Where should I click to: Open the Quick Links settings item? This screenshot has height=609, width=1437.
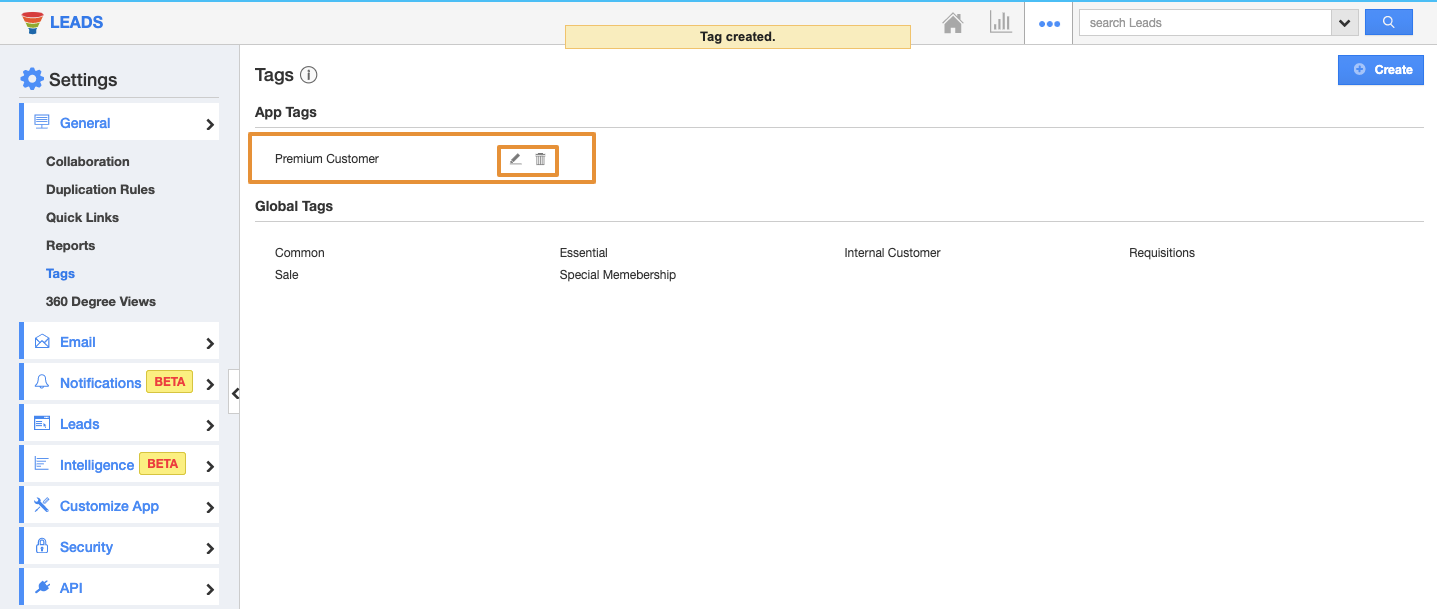pos(82,217)
